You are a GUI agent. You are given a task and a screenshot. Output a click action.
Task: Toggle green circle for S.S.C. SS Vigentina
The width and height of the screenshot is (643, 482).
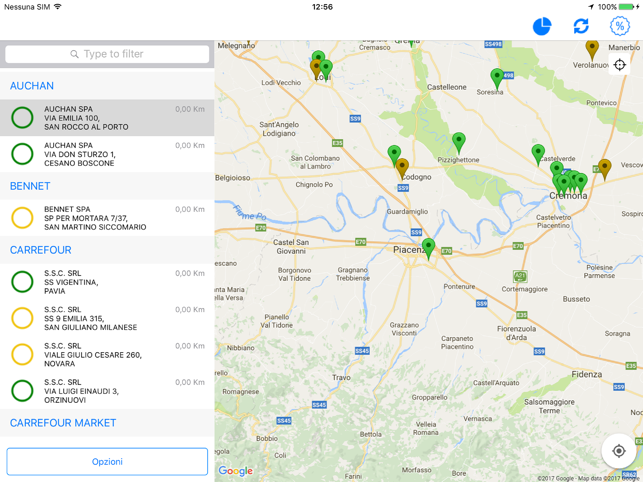[x=22, y=282]
